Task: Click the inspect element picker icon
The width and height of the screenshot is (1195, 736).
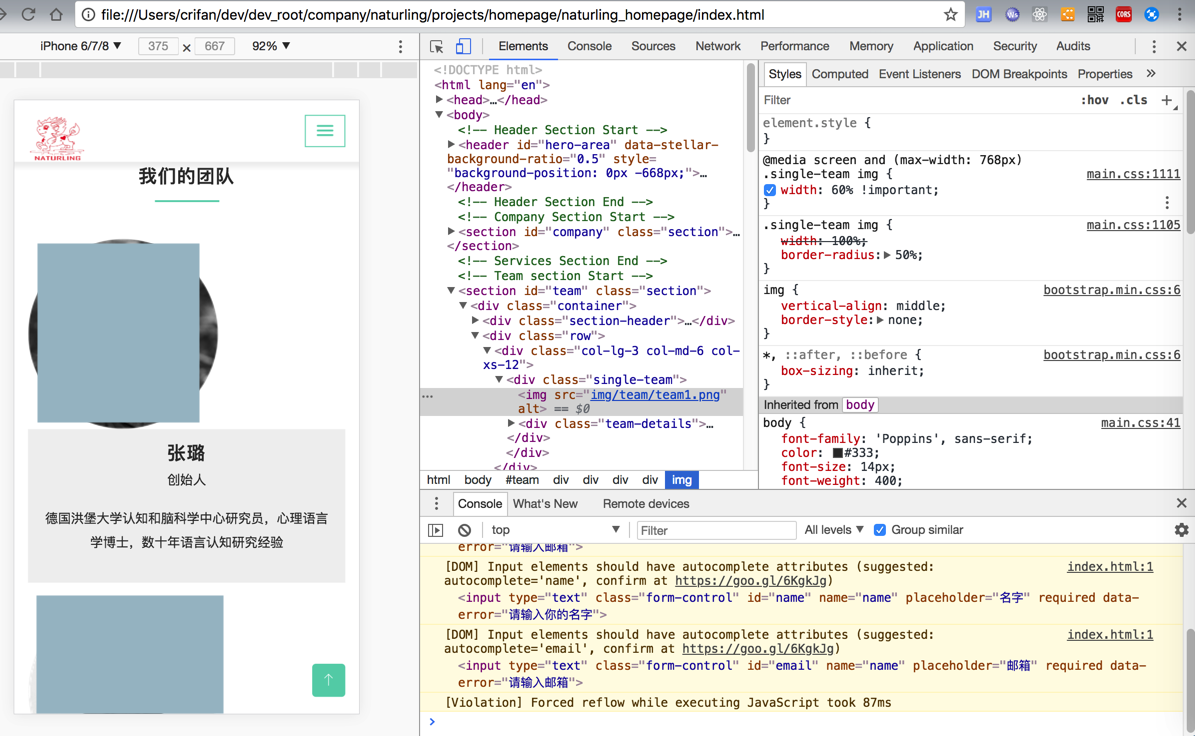Action: coord(437,47)
